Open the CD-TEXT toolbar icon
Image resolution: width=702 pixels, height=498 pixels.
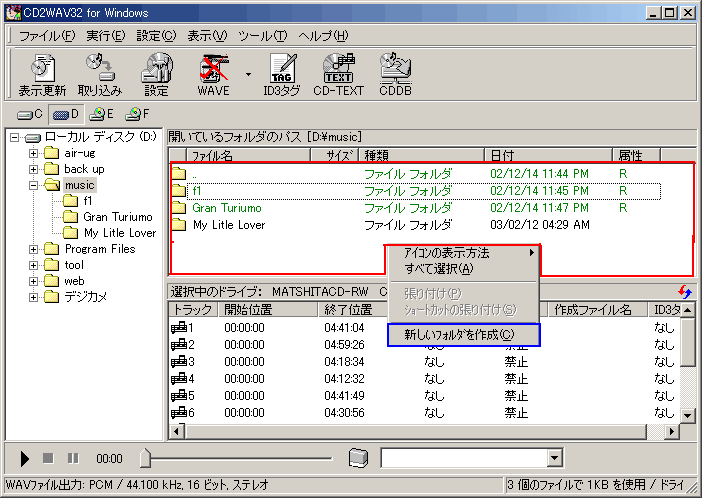tap(338, 74)
